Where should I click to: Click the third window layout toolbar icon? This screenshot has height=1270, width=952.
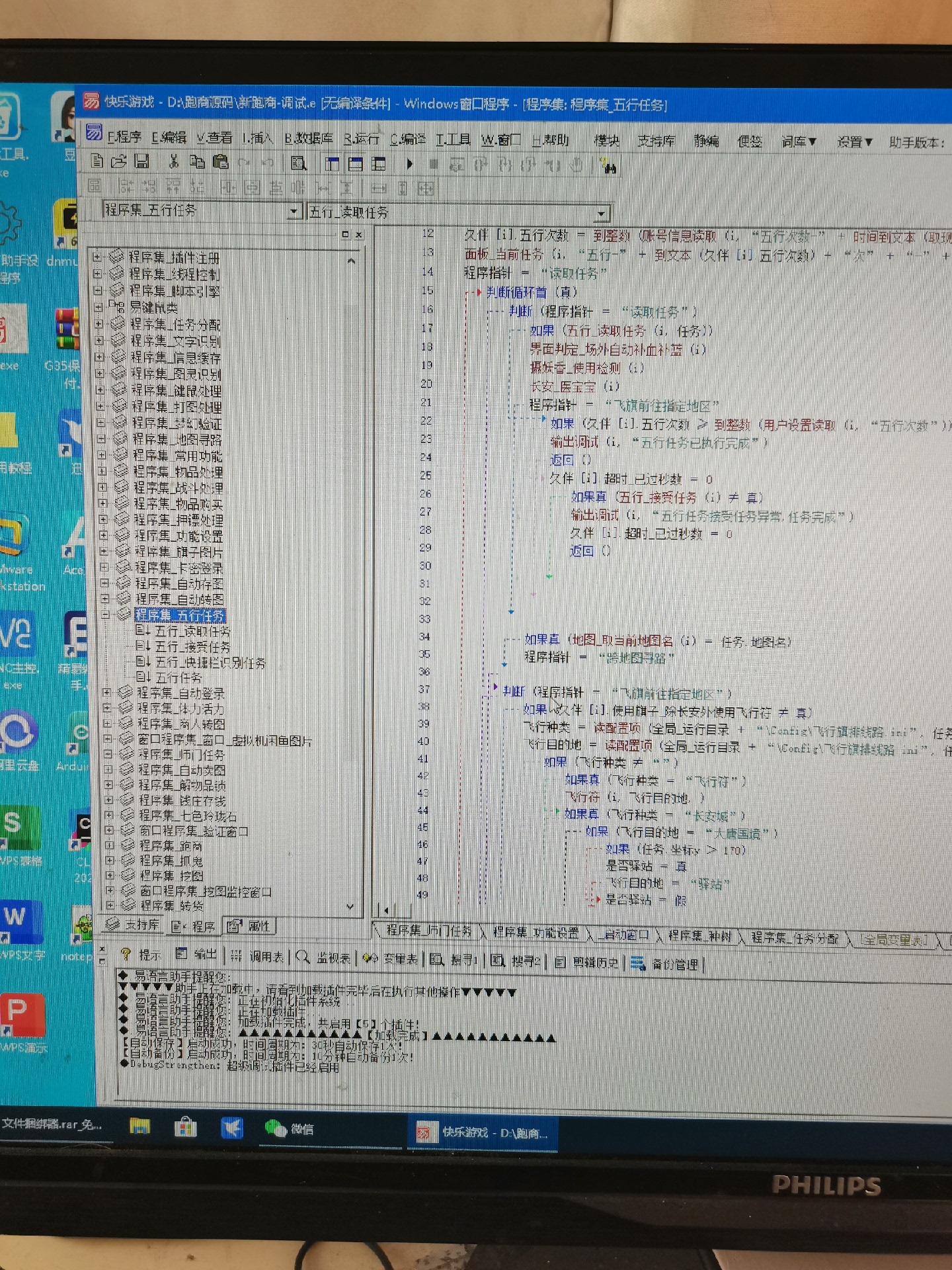(x=379, y=163)
